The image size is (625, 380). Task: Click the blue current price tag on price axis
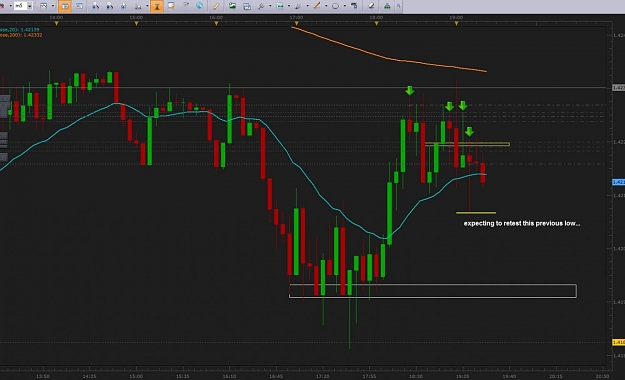[619, 182]
